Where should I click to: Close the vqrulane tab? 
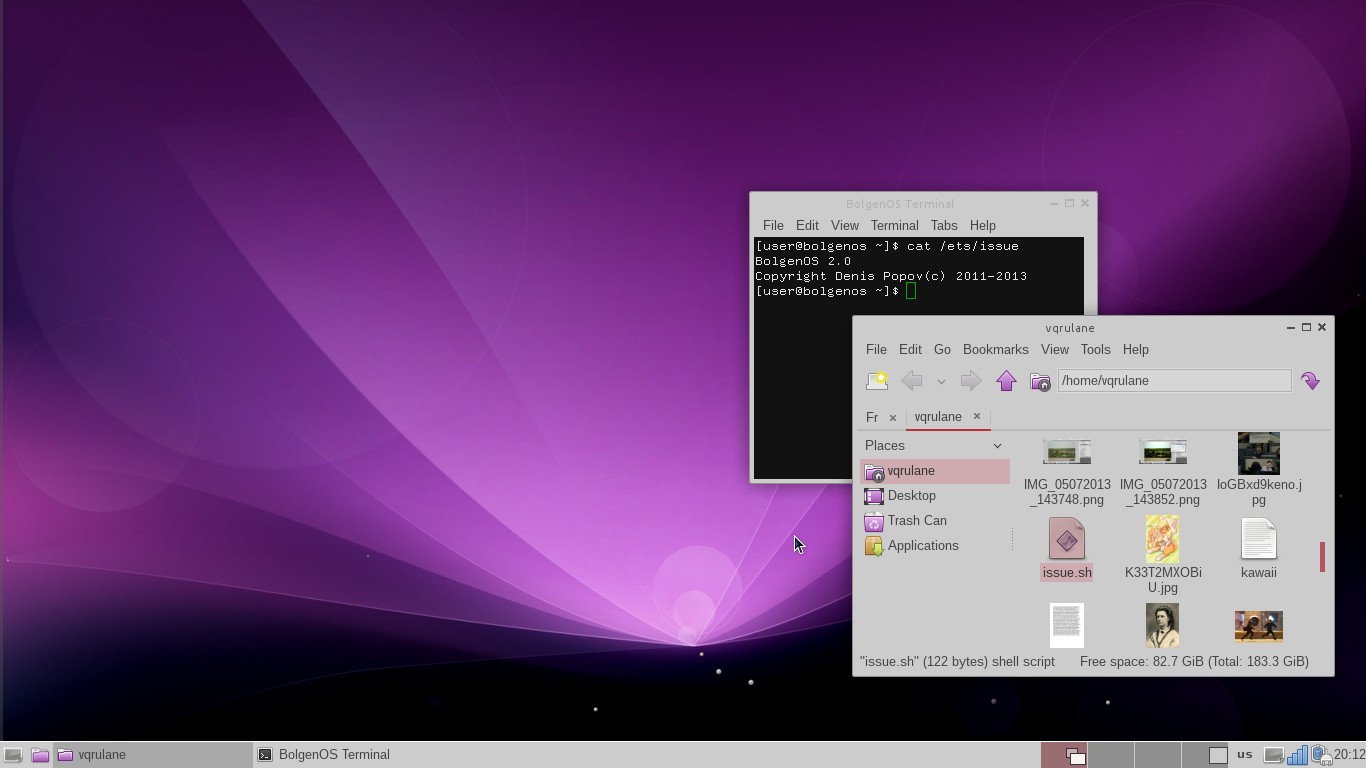(977, 417)
